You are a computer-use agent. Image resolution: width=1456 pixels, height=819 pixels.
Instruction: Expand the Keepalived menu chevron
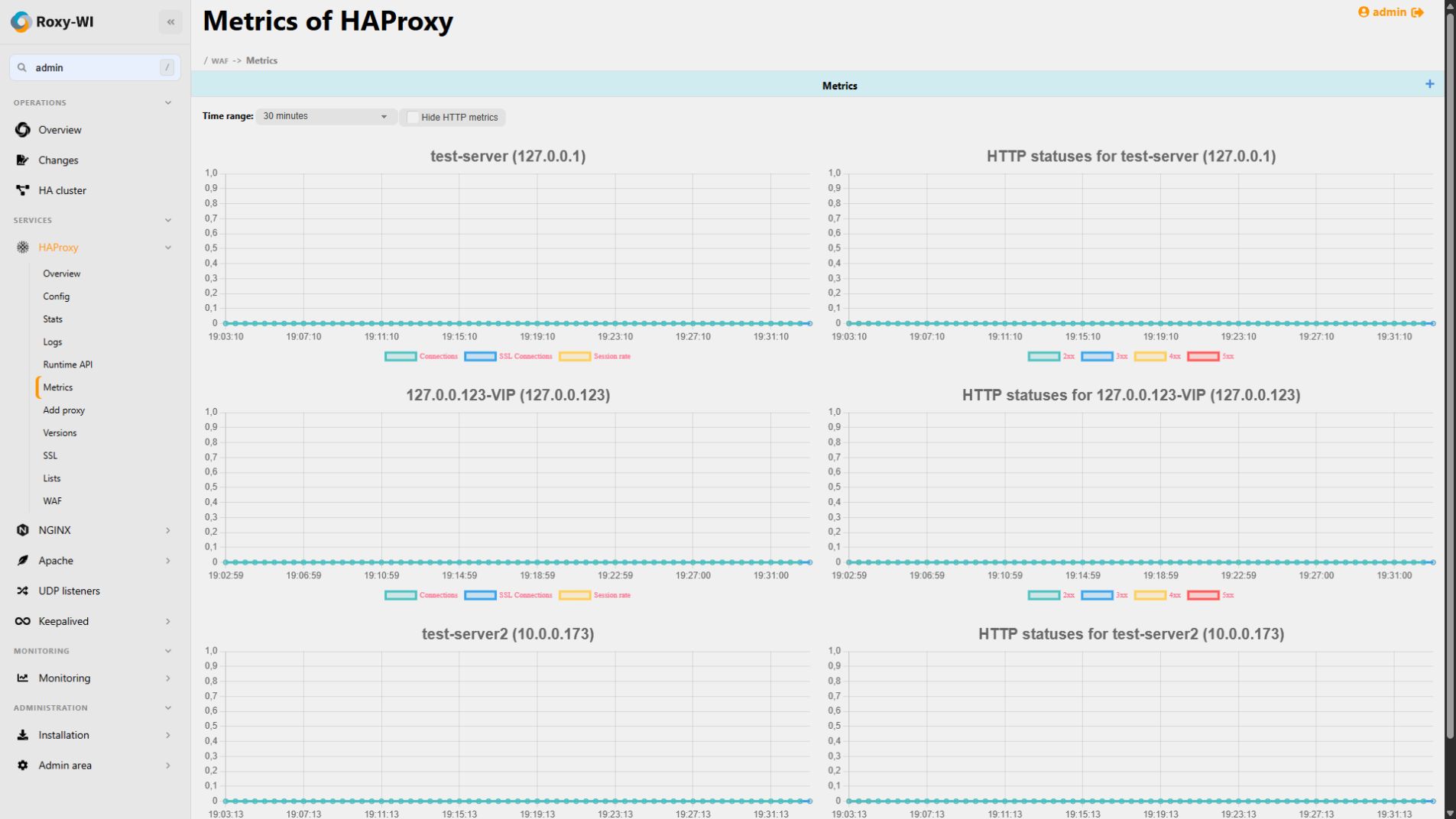coord(168,621)
